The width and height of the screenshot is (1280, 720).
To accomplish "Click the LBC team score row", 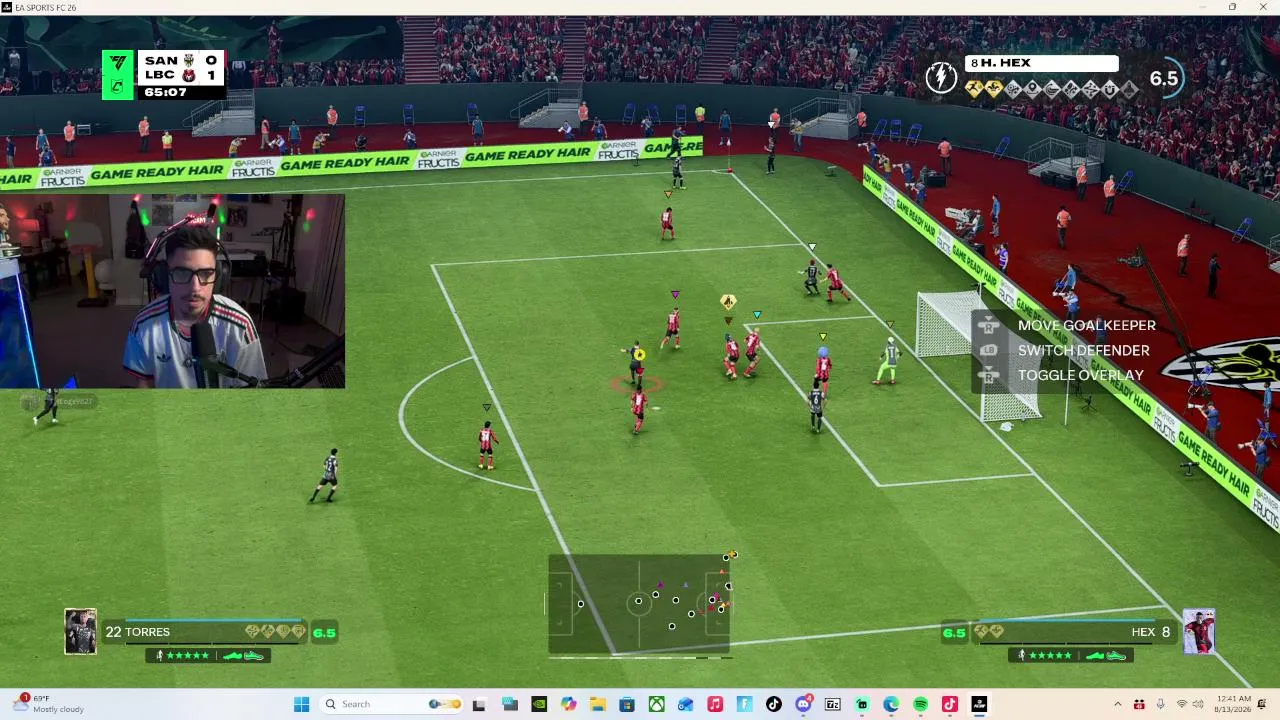I will click(x=180, y=75).
